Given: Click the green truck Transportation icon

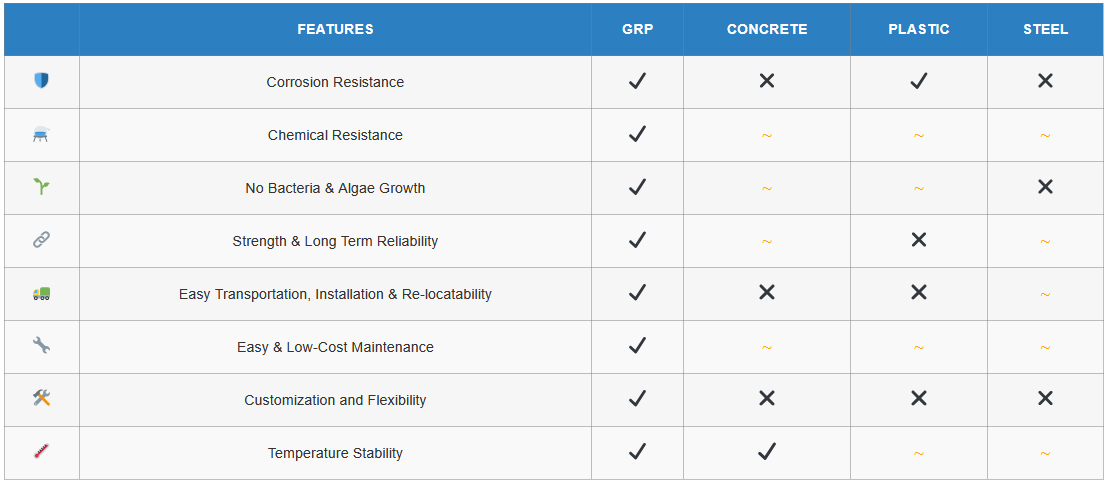Looking at the screenshot, I should (x=41, y=293).
